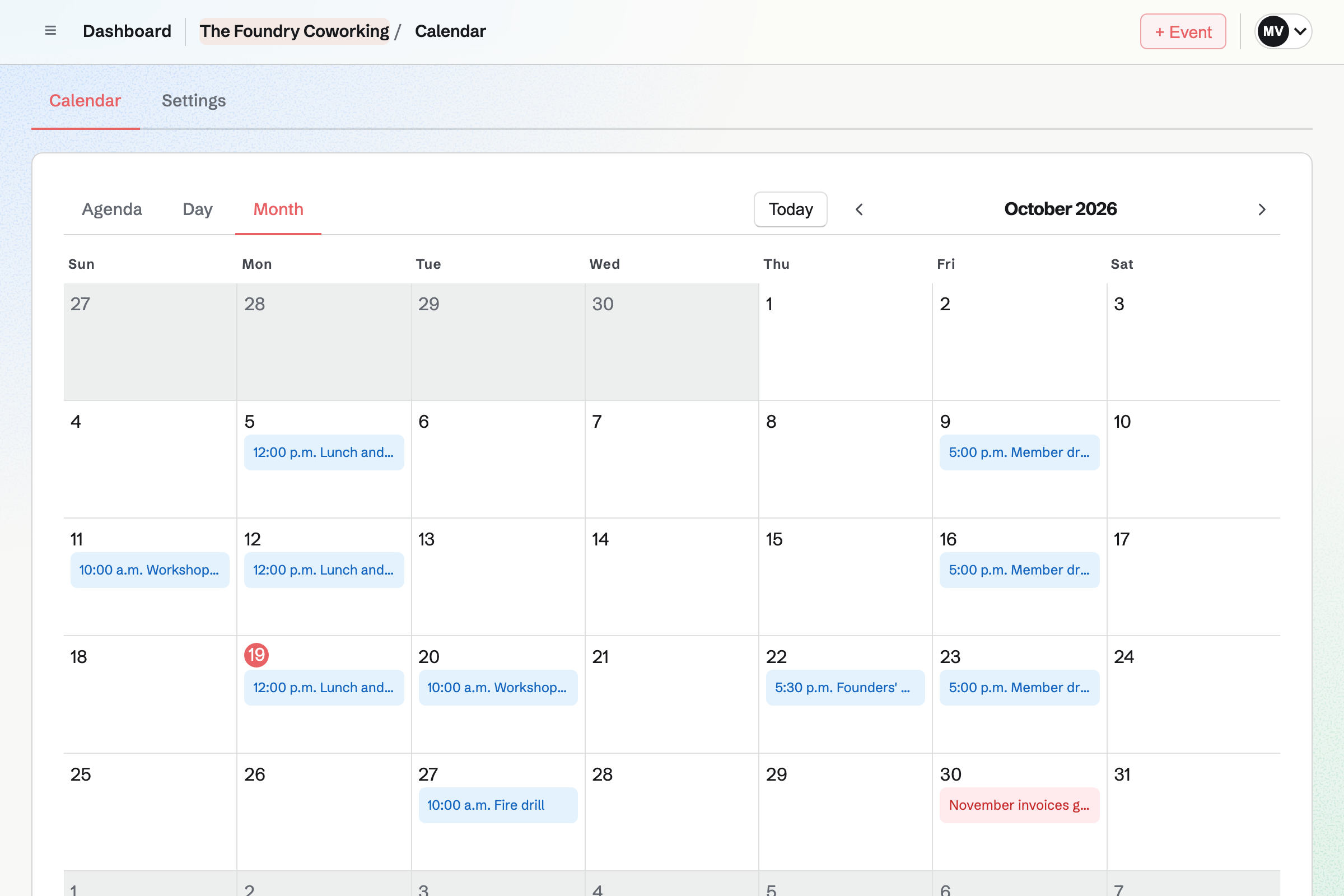Image resolution: width=1344 pixels, height=896 pixels.
Task: Click the Dashboard link
Action: click(127, 31)
